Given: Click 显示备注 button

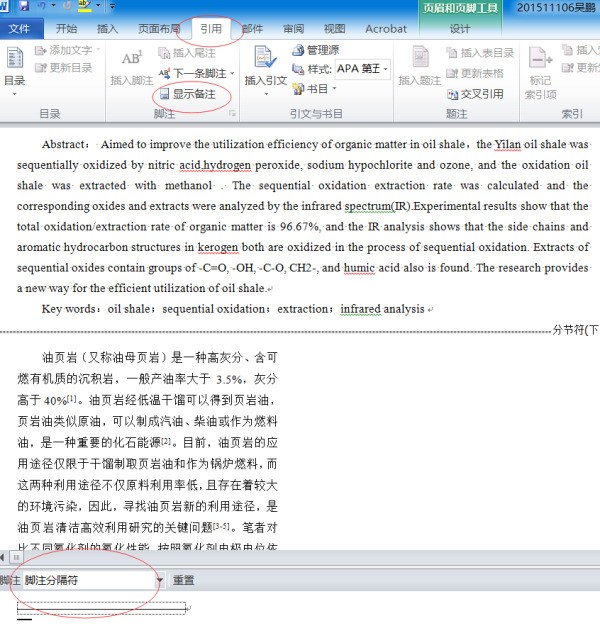Looking at the screenshot, I should point(188,94).
